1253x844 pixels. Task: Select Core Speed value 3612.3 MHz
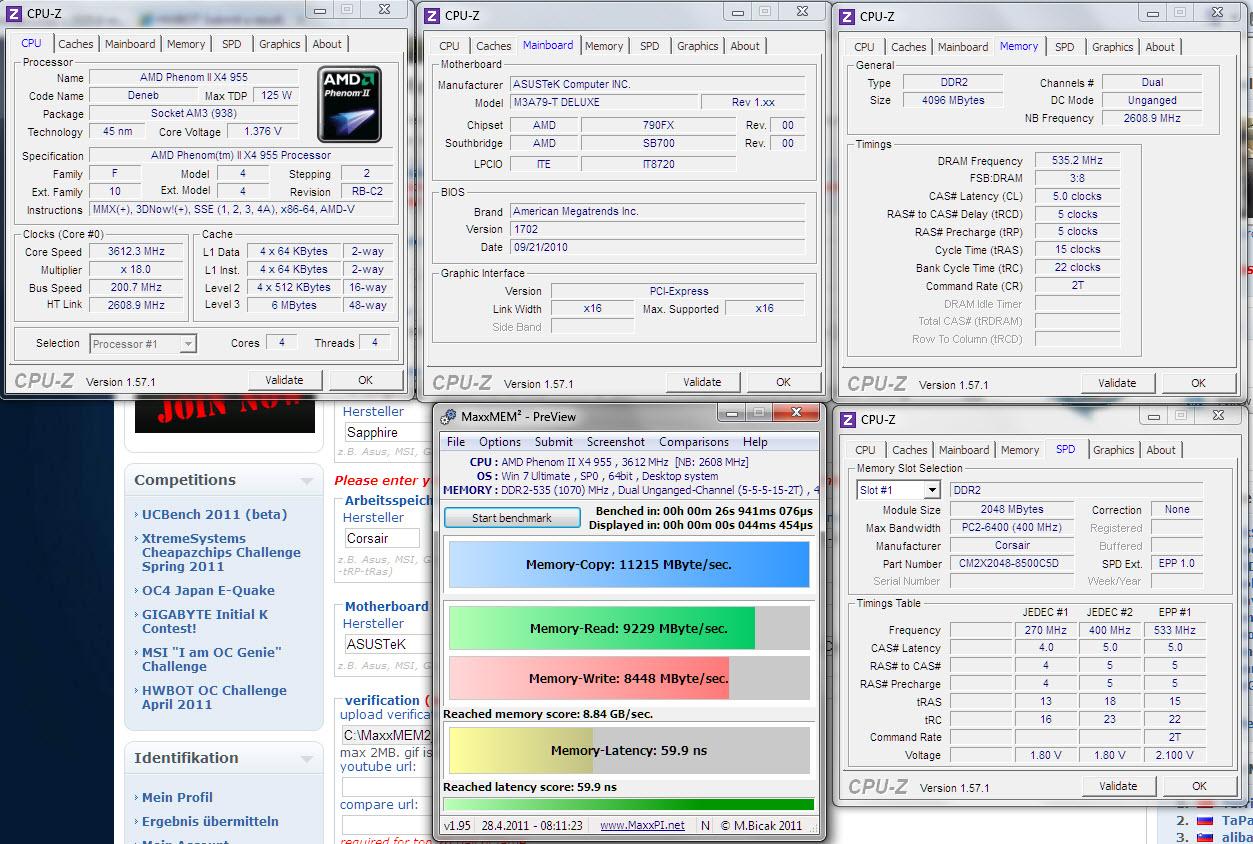(137, 252)
